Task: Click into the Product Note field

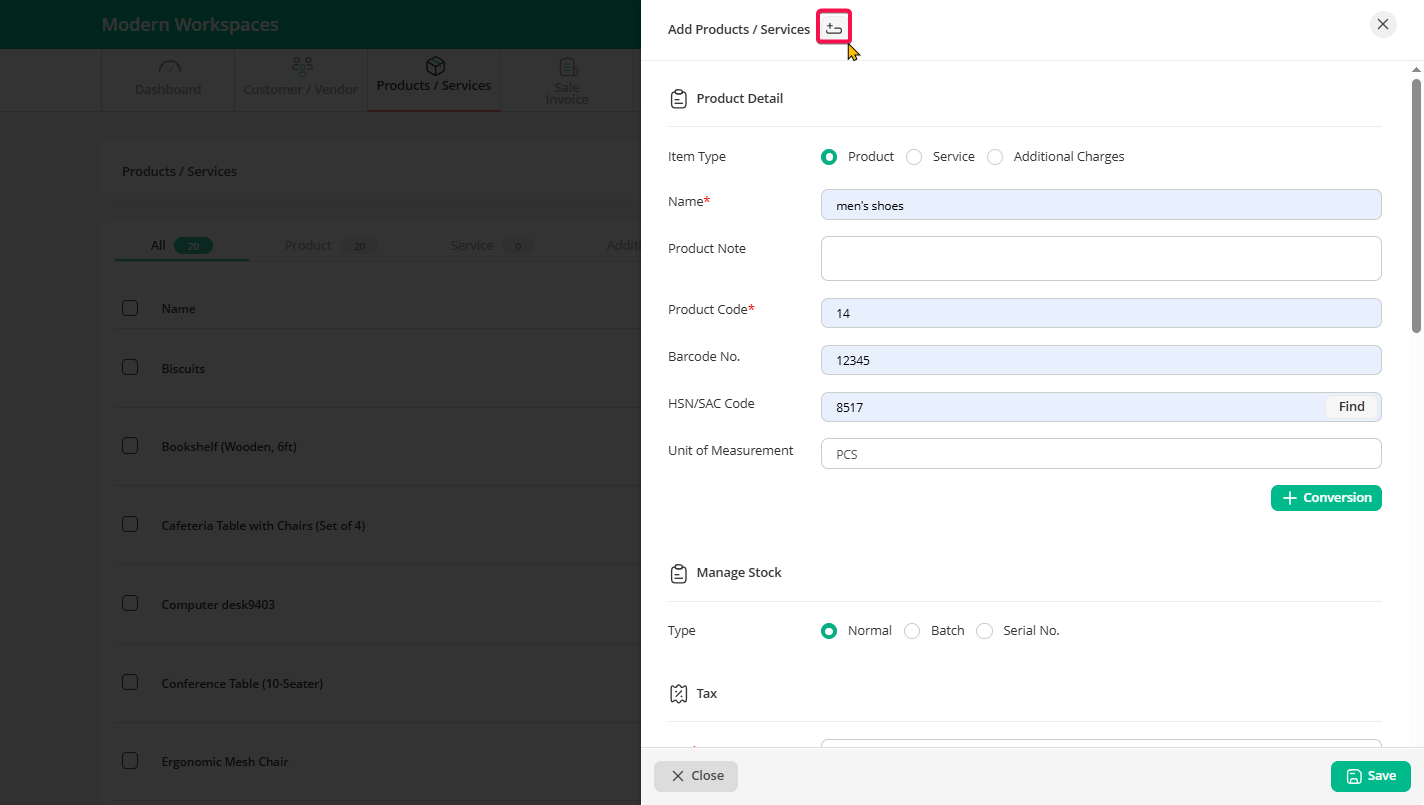Action: [1100, 259]
